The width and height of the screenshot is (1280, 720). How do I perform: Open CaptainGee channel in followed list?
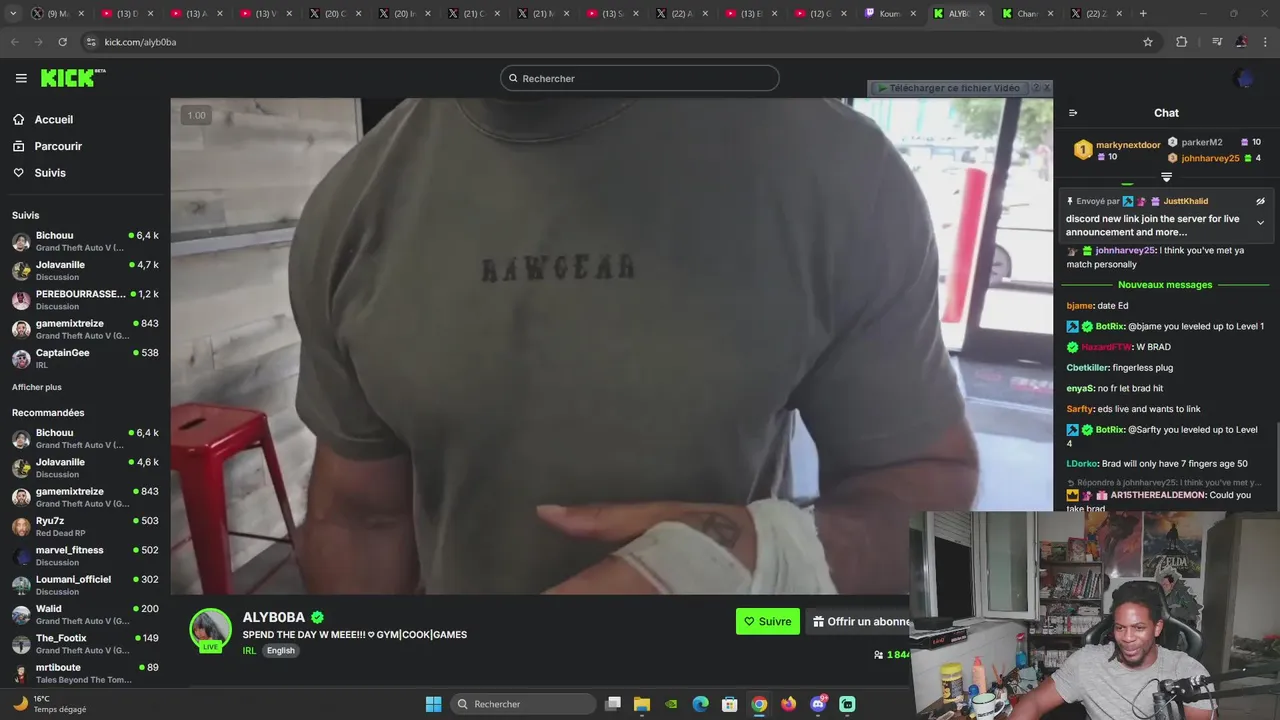click(85, 358)
